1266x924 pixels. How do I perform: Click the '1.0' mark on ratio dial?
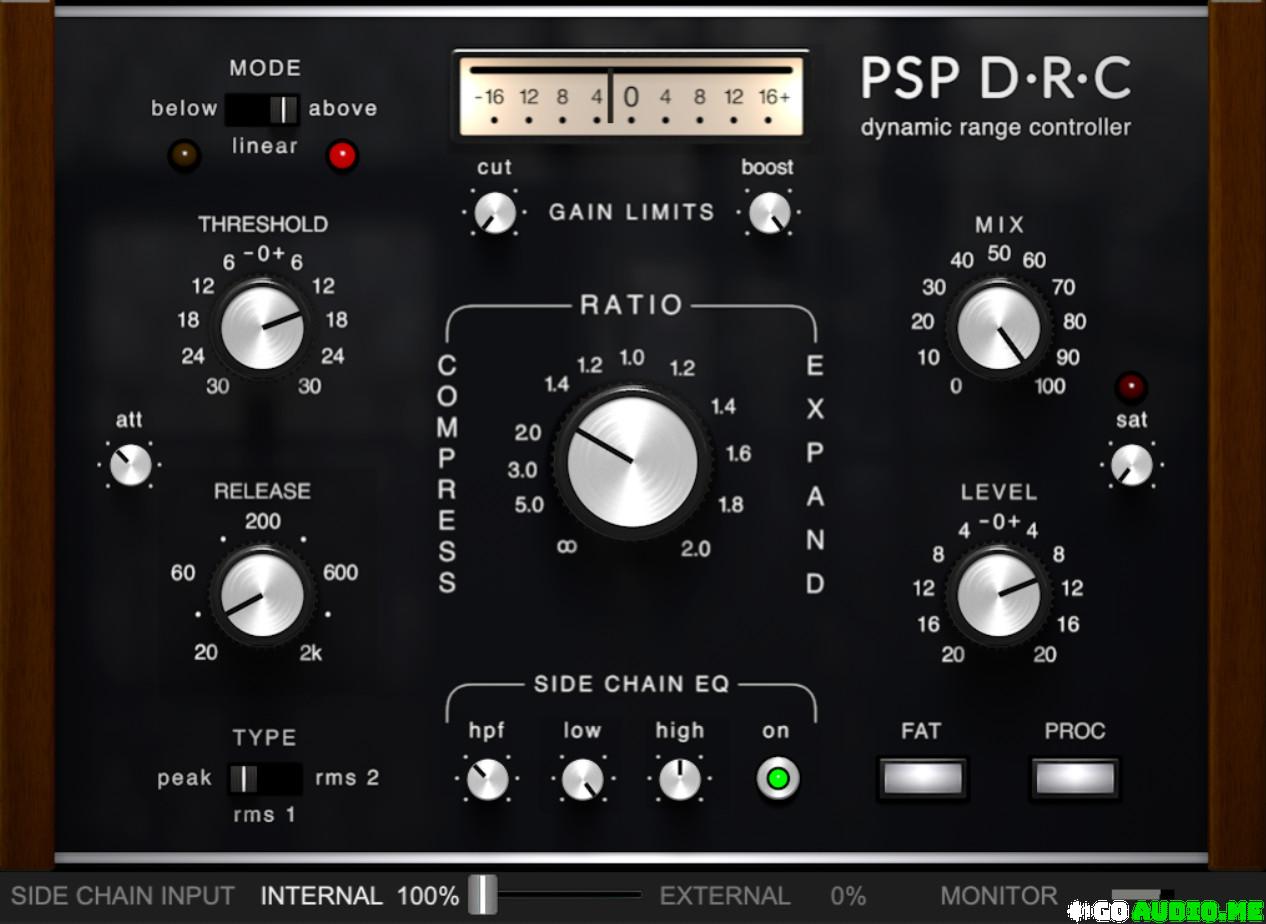[x=632, y=357]
